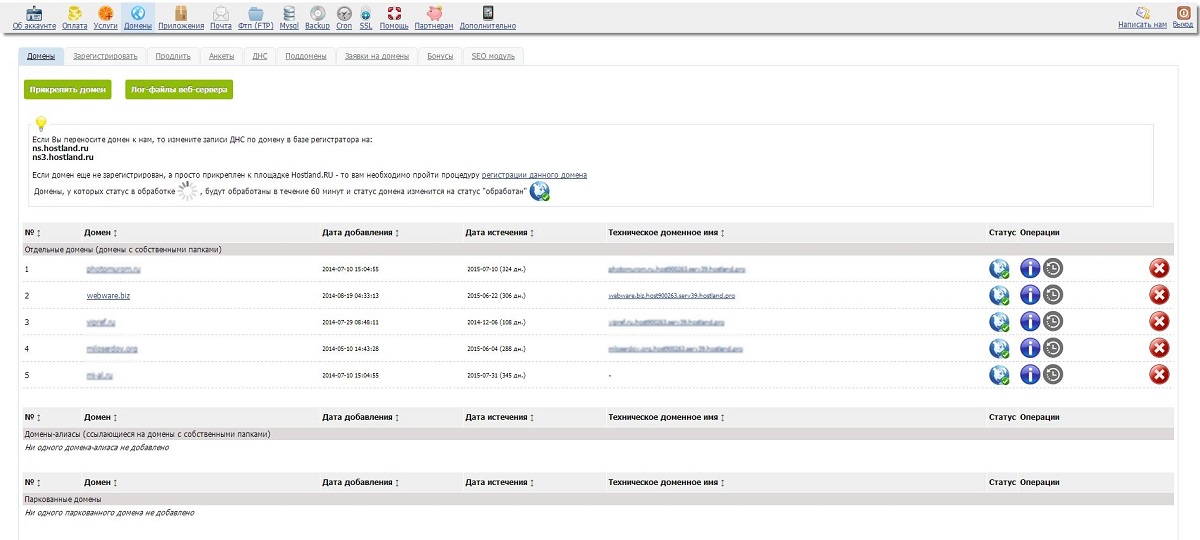Open the SSL certificate icon

click(366, 14)
